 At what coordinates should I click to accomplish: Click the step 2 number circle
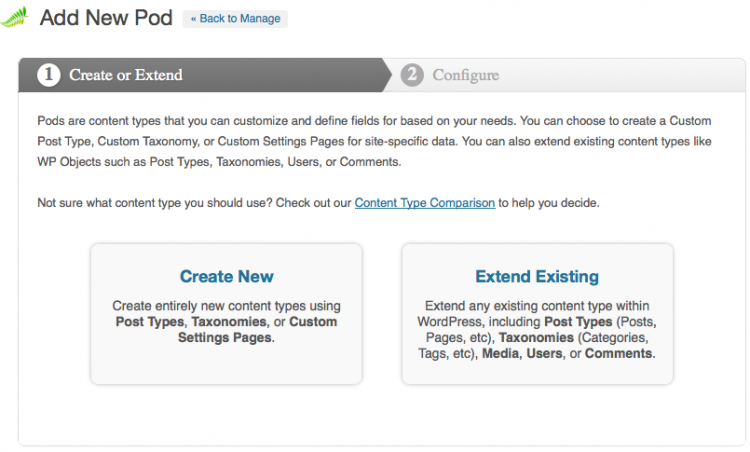coord(412,75)
